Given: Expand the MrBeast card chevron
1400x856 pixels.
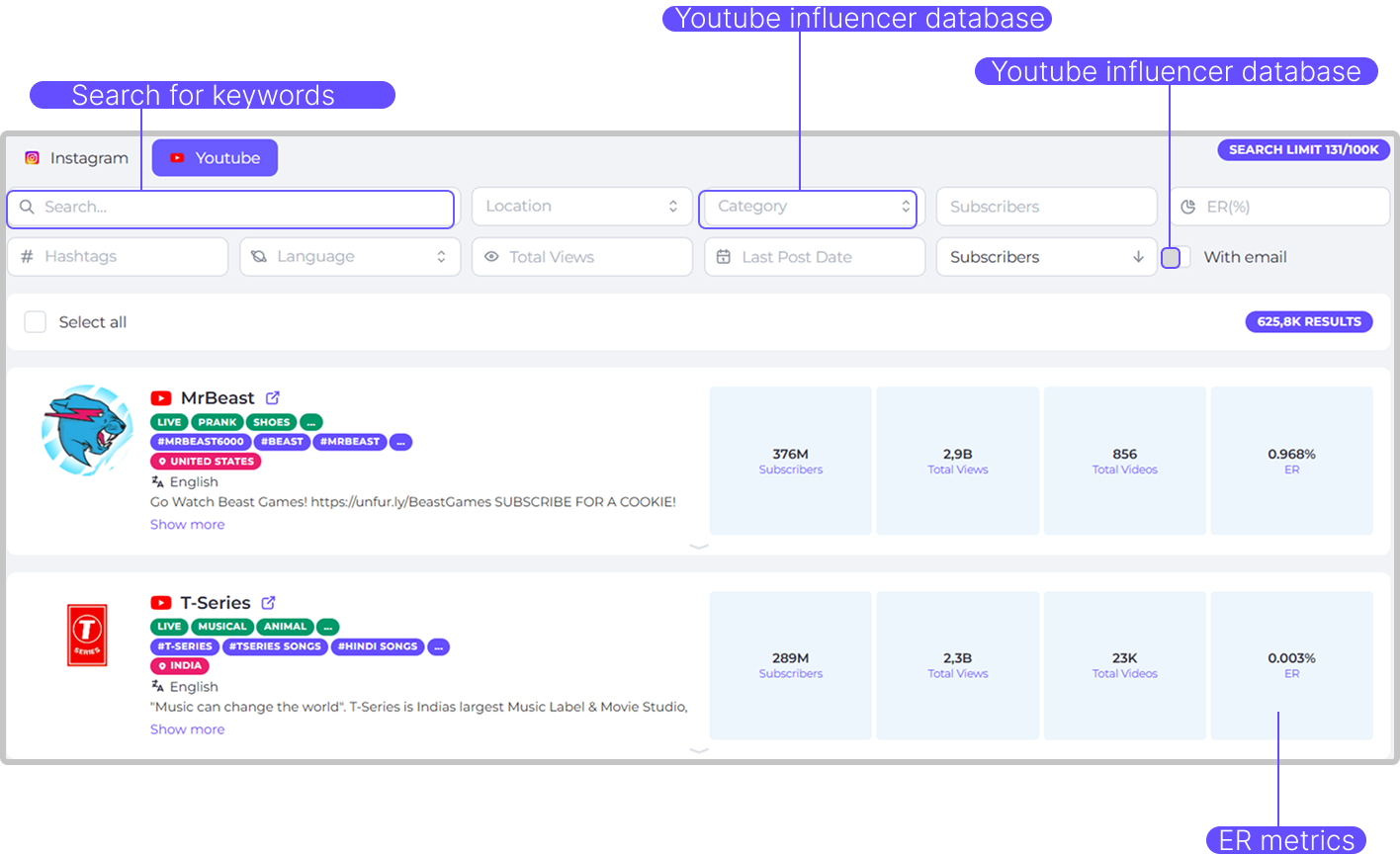Looking at the screenshot, I should [x=699, y=546].
